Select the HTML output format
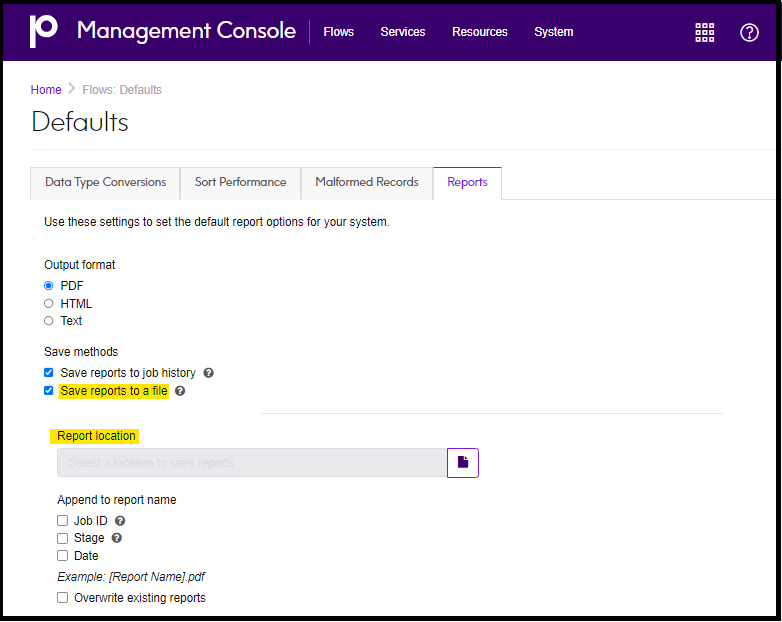 pyautogui.click(x=49, y=304)
